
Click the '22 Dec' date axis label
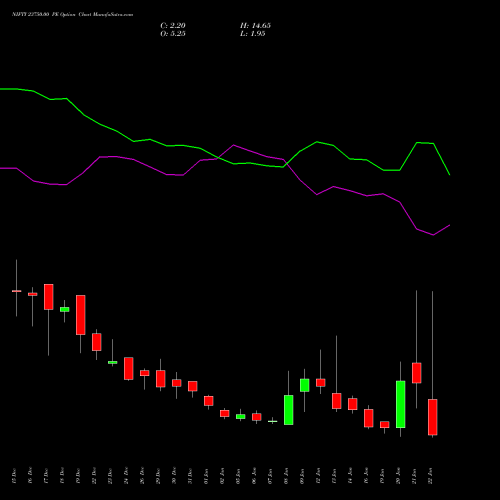click(94, 476)
